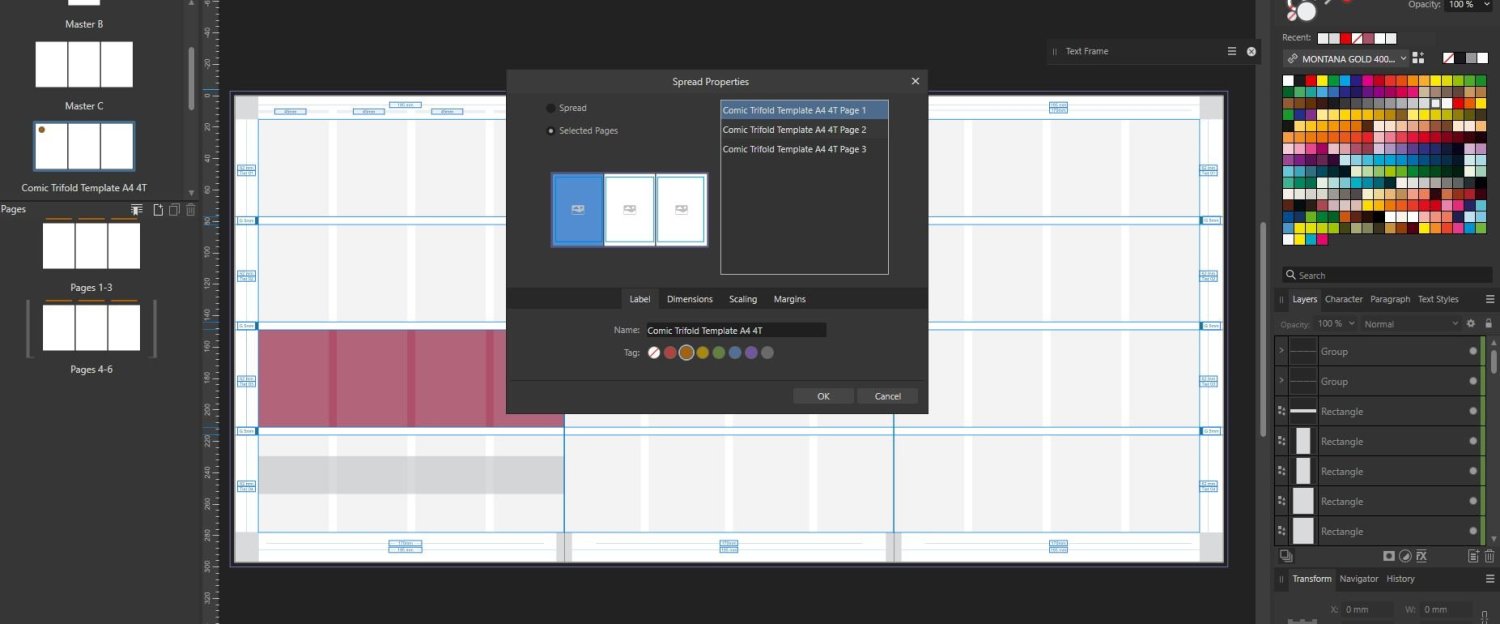Select Master C thumbnail in masters list
The image size is (1500, 624).
(84, 65)
